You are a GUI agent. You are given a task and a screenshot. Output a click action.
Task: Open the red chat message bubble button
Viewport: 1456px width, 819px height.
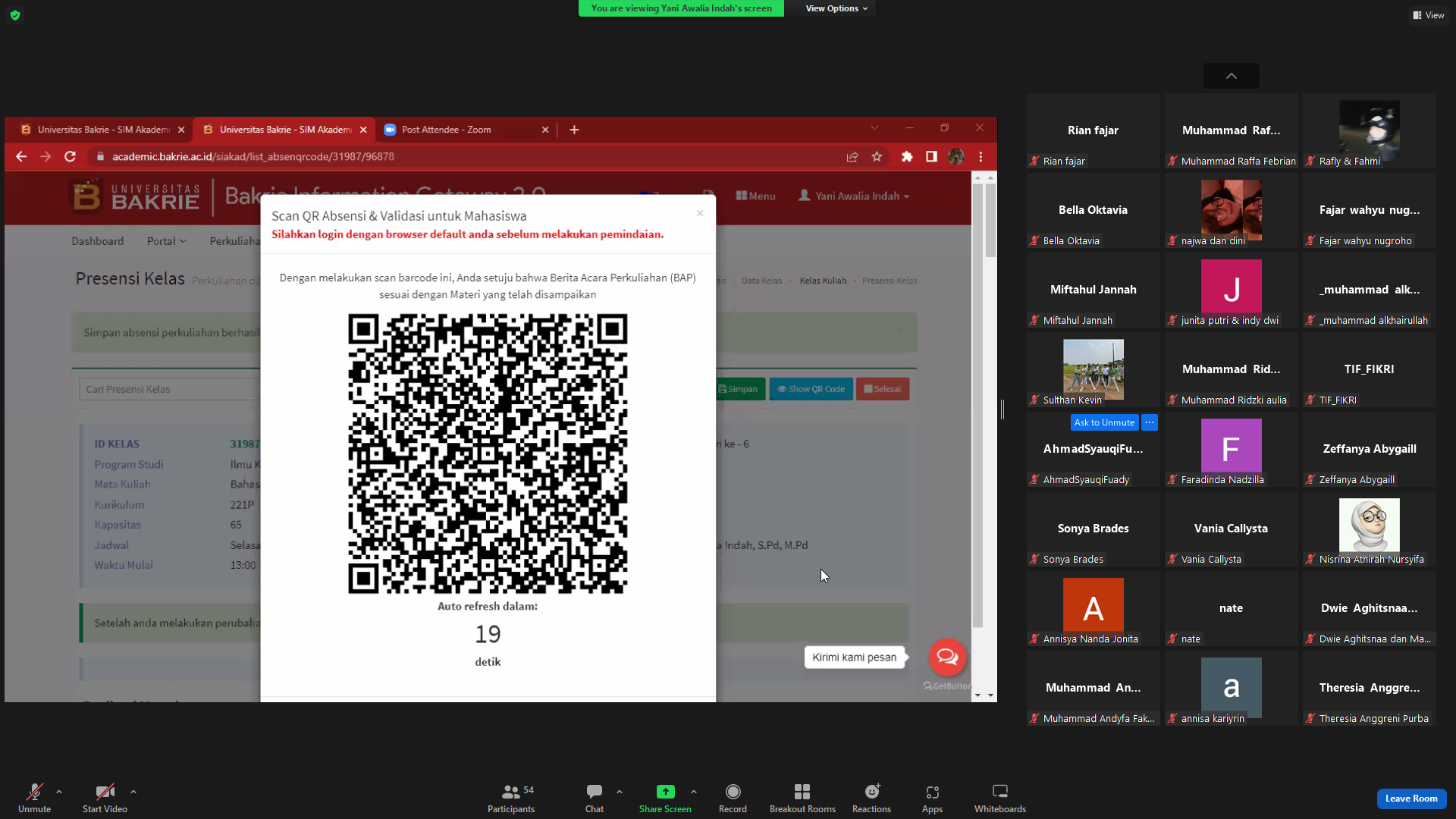tap(947, 657)
